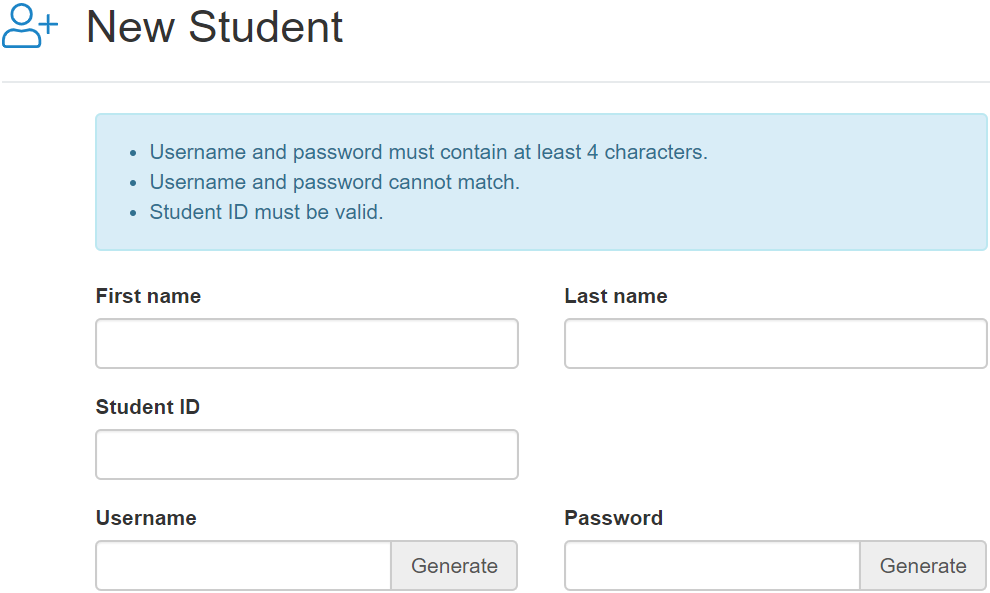Focus the Last name text field
Viewport: 990px width, 593px height.
775,344
